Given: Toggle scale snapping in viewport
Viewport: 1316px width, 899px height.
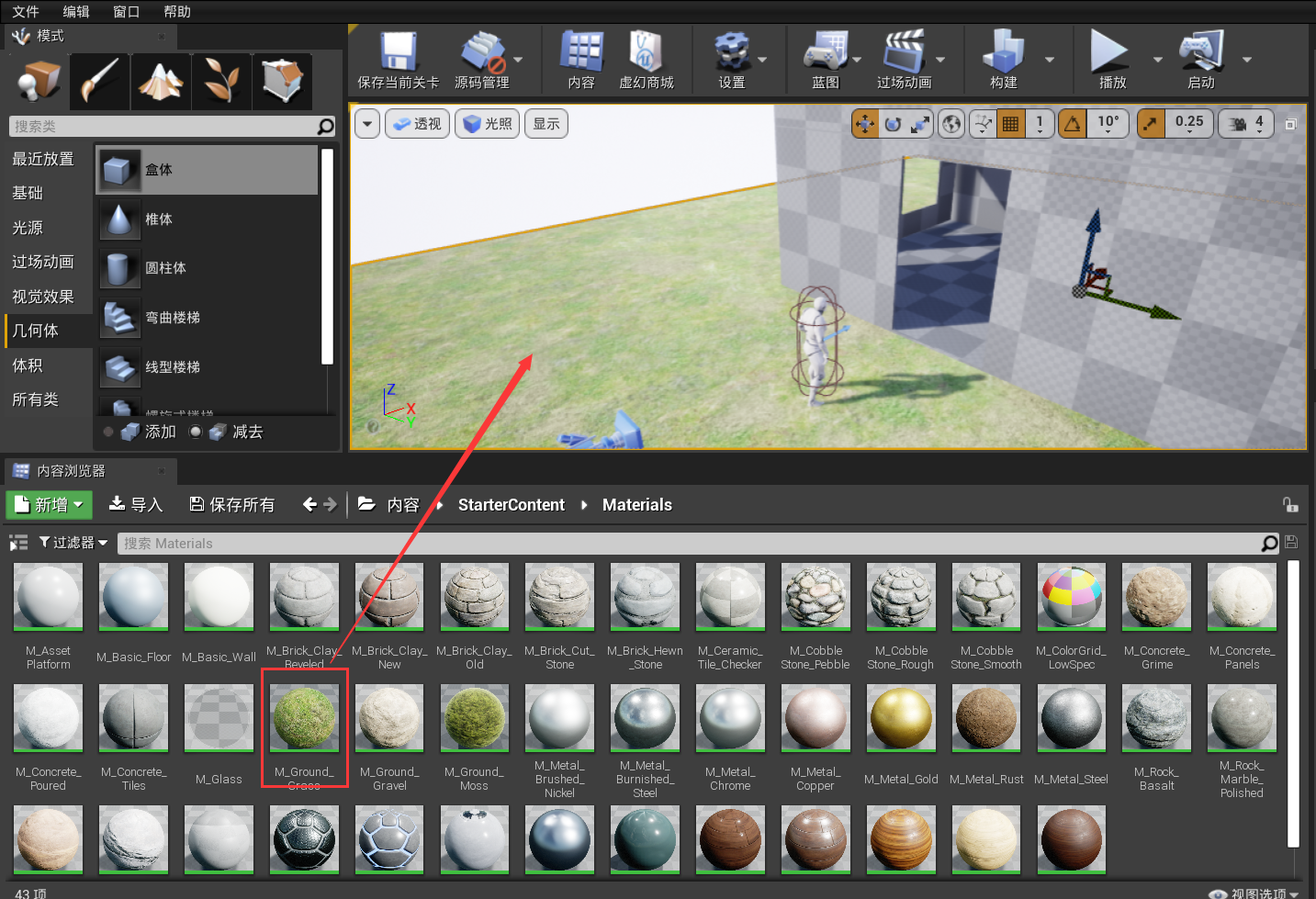Looking at the screenshot, I should click(1151, 123).
